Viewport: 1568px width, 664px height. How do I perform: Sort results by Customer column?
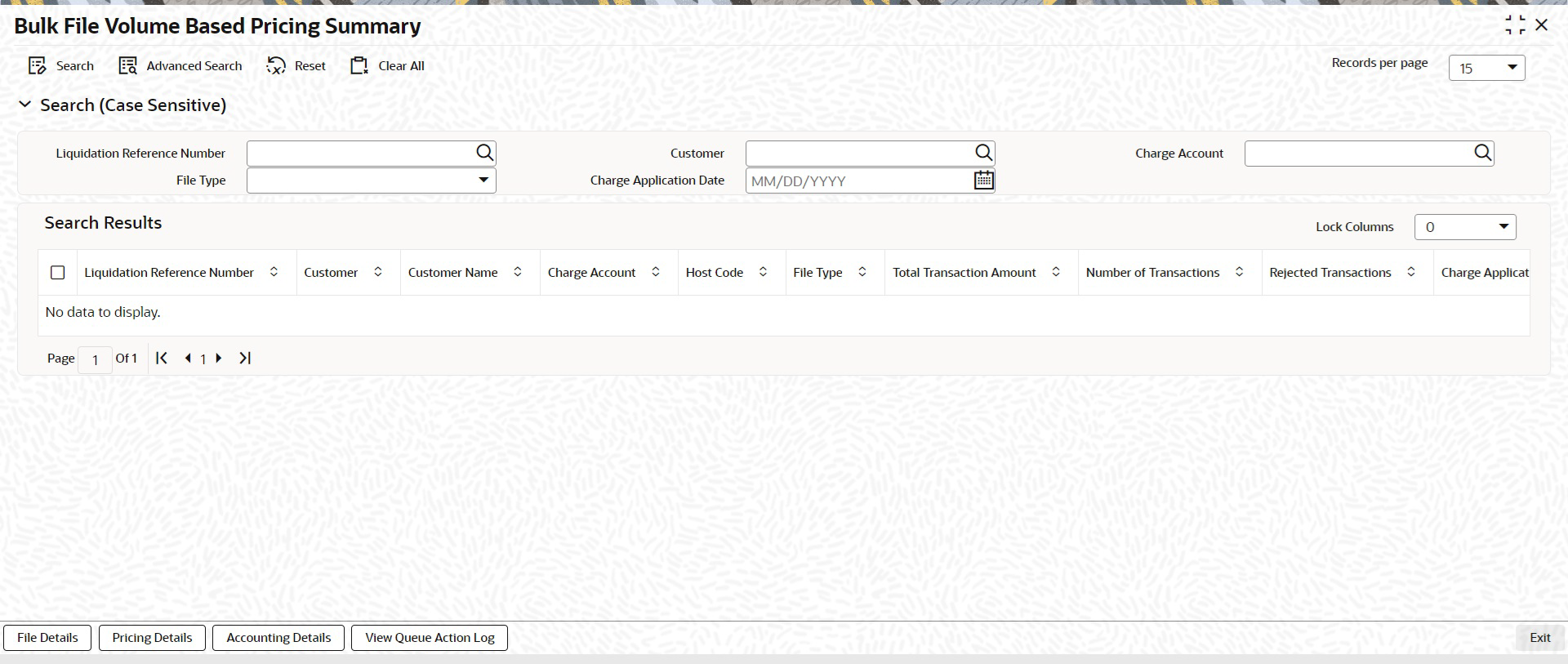point(378,272)
